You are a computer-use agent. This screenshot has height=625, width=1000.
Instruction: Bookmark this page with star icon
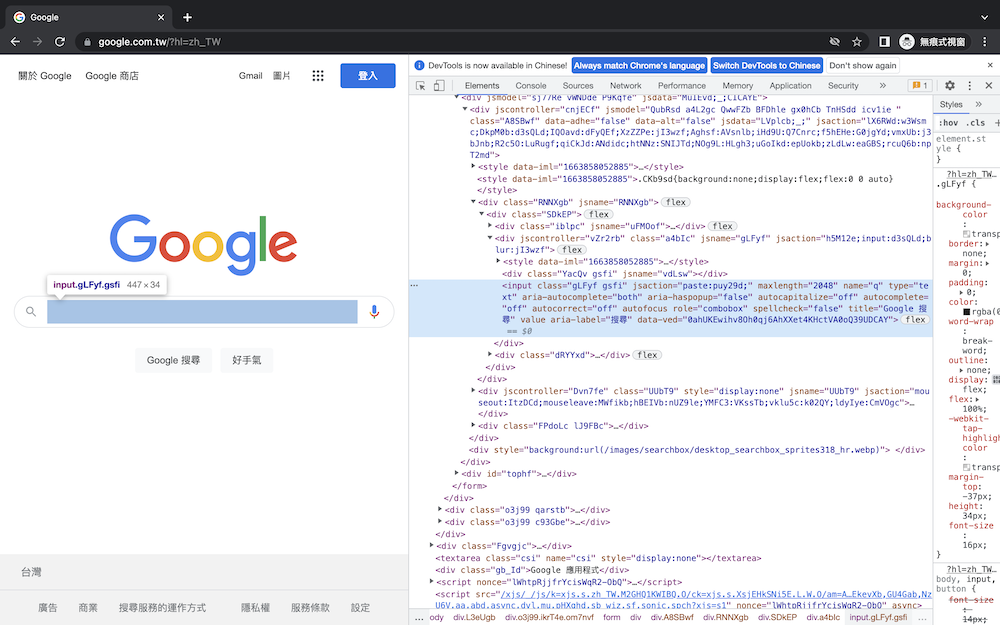[x=857, y=41]
